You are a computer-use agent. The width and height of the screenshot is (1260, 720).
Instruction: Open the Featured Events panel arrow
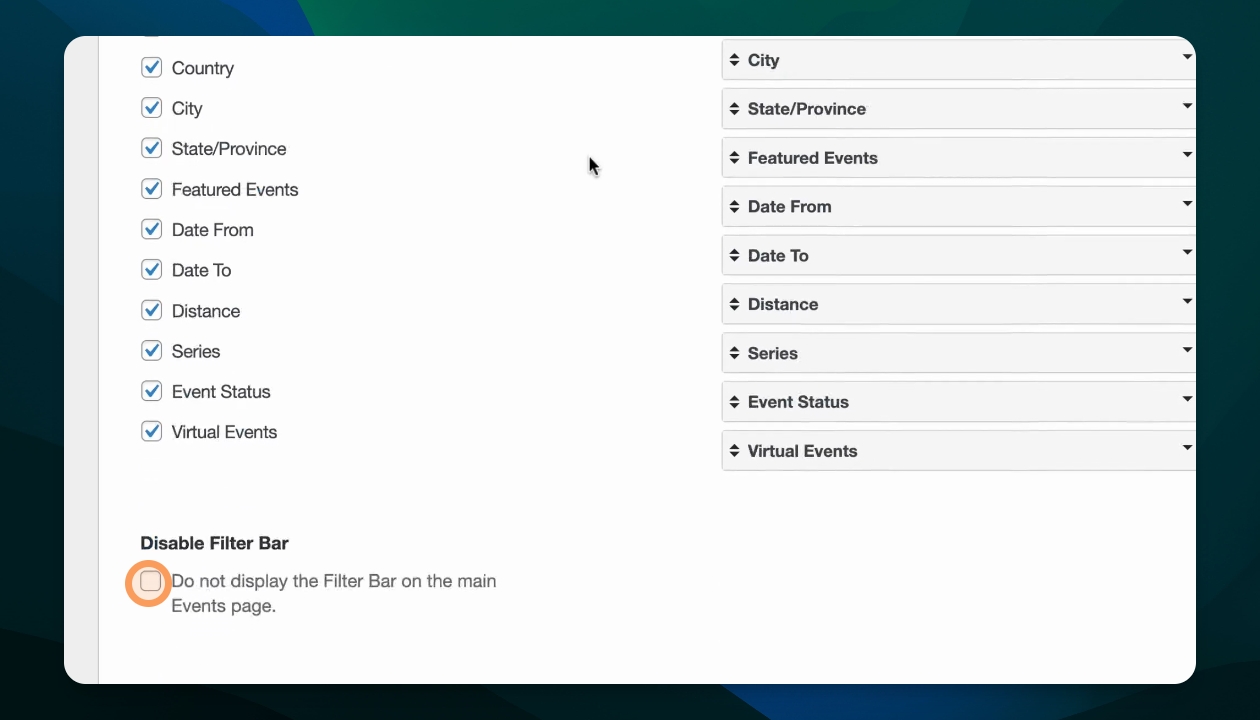[1187, 155]
